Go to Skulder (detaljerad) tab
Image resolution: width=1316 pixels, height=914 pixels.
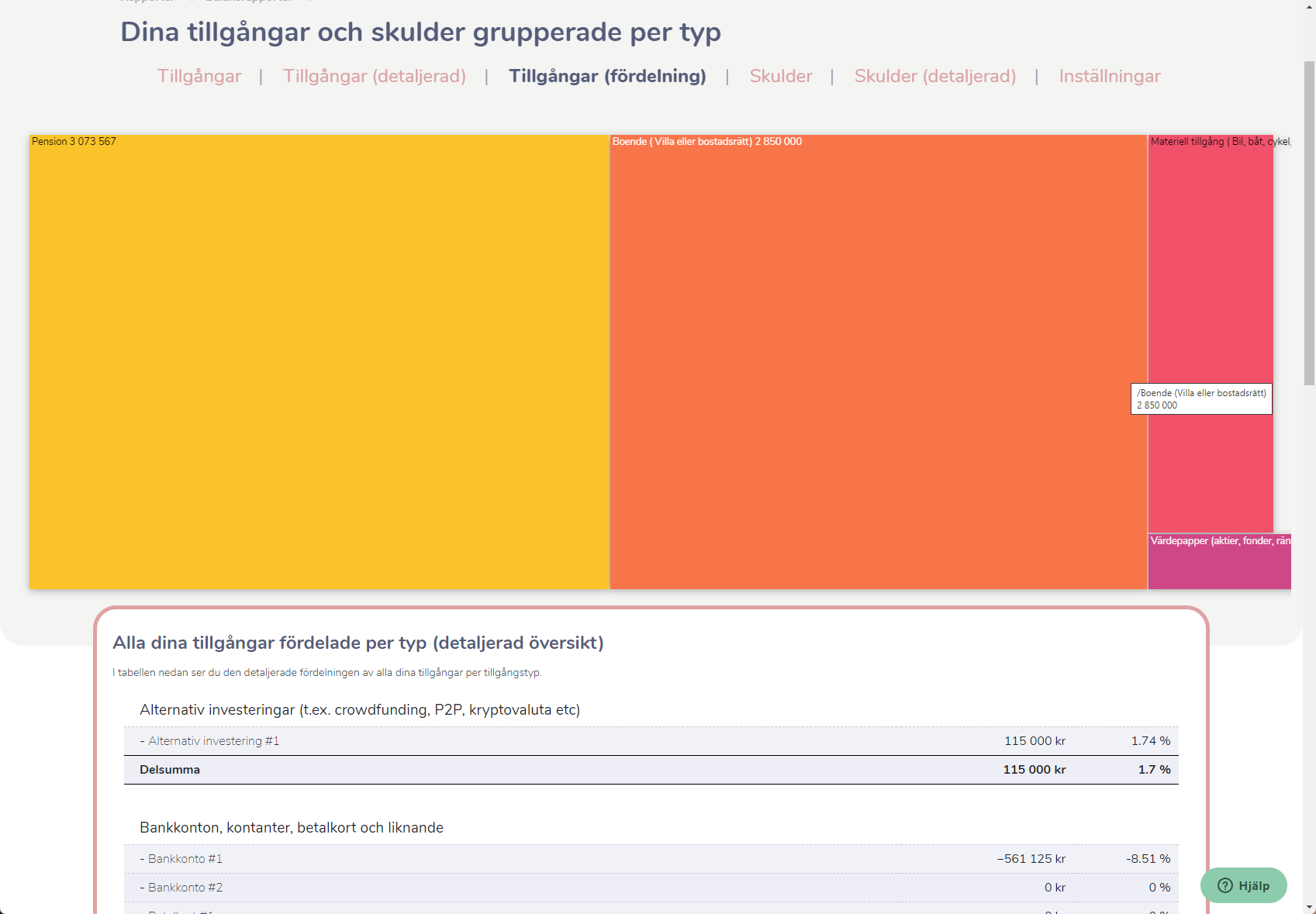pos(935,76)
